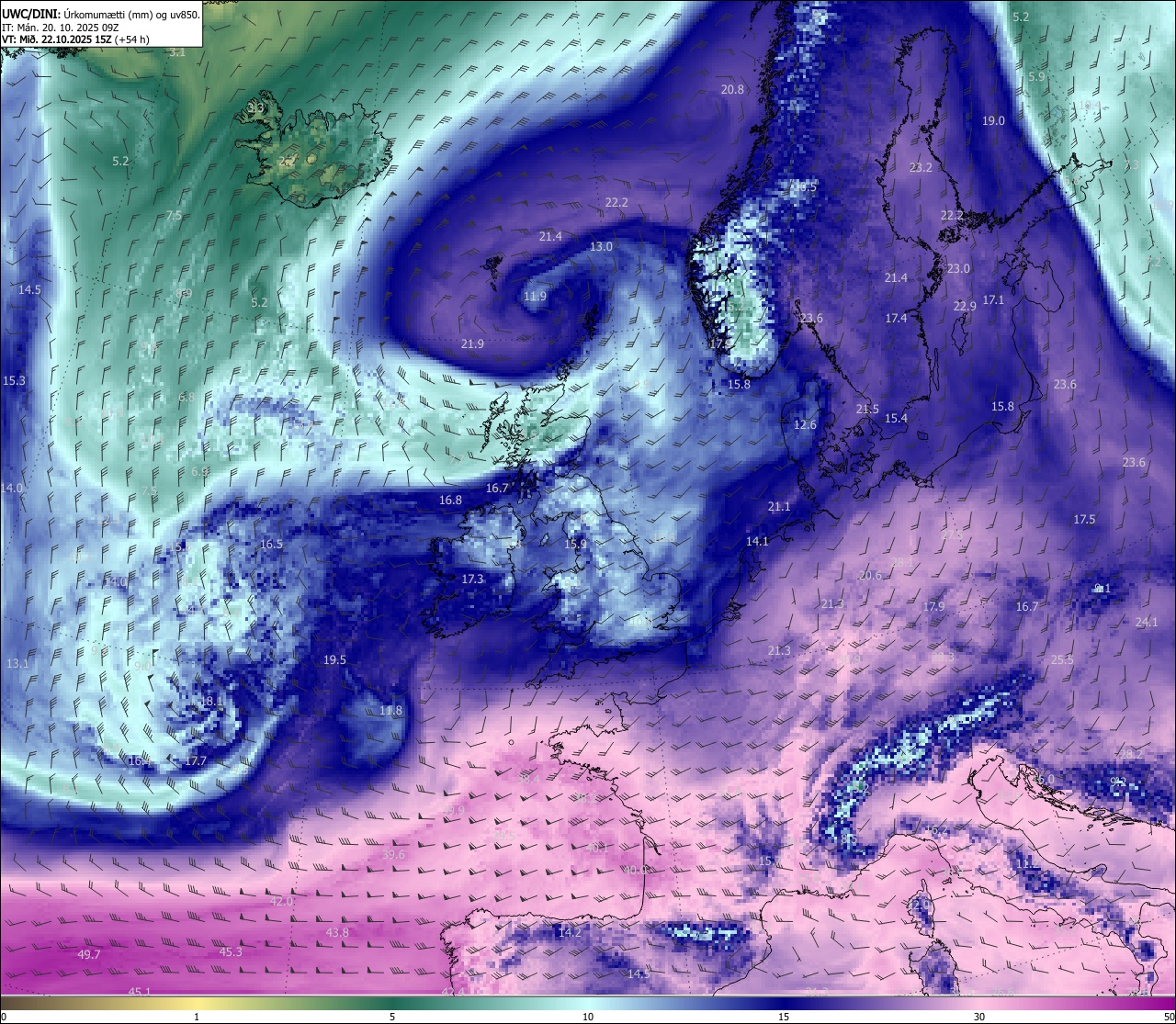Click the VT: Mið. 22.10.2025 15Z line
This screenshot has height=1024, width=1176.
click(x=75, y=39)
